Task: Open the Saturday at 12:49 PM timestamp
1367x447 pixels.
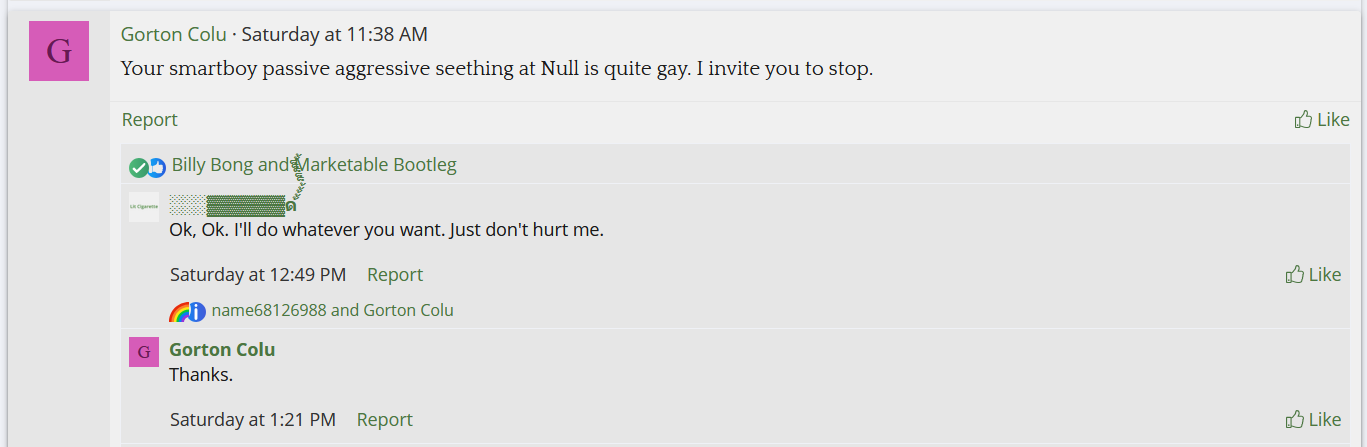Action: (x=258, y=275)
